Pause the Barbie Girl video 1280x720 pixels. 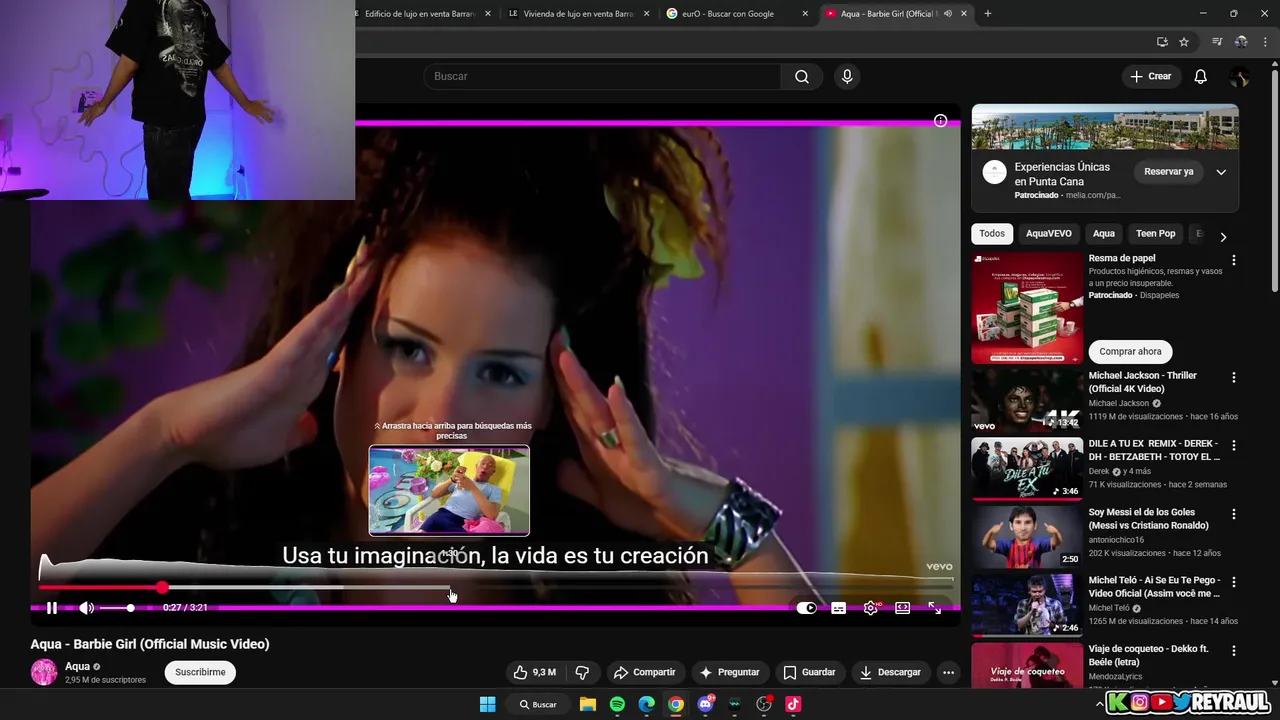(52, 608)
